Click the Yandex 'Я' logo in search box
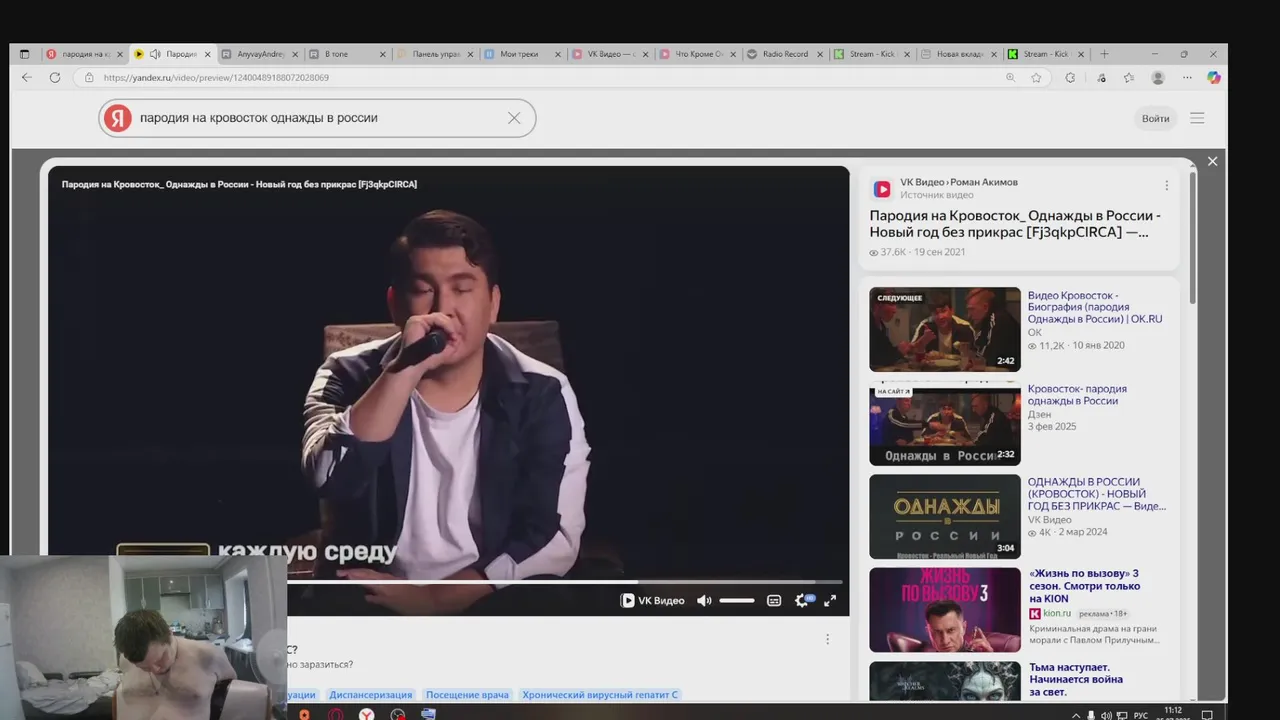Image resolution: width=1280 pixels, height=720 pixels. (118, 118)
